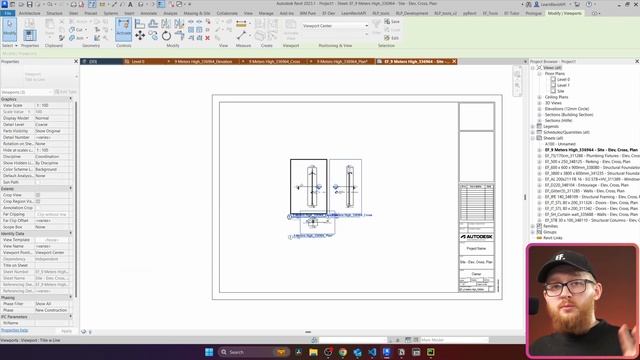Click the Save selection button
This screenshot has height=360, width=640.
[x=391, y=22]
